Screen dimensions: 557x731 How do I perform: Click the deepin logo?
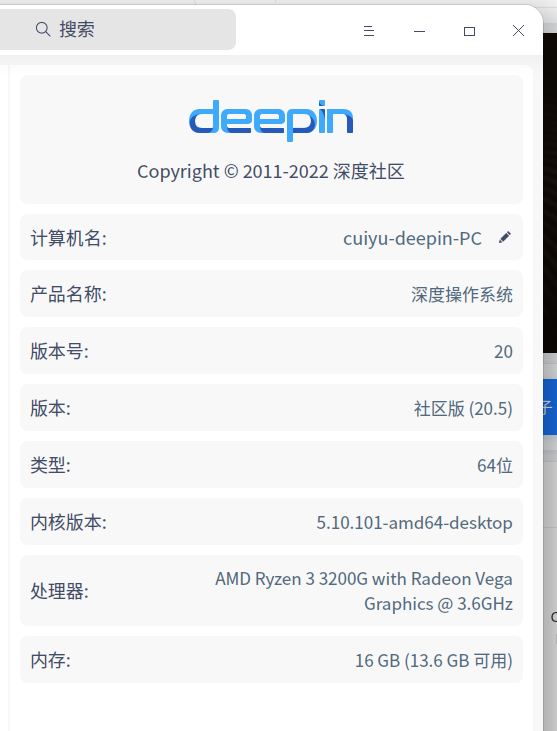click(x=271, y=120)
